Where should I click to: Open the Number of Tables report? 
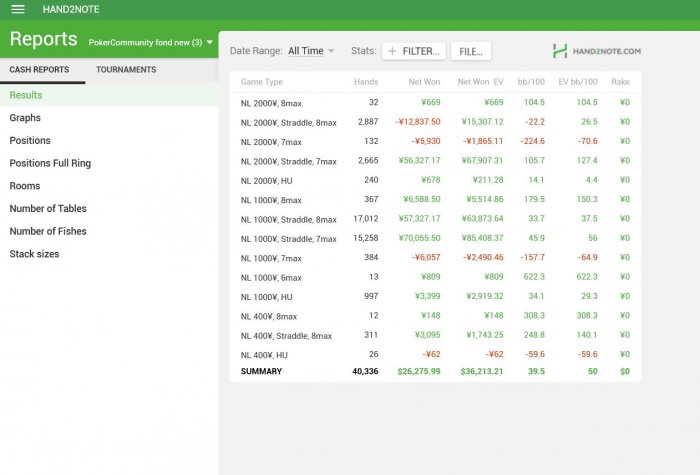tap(48, 209)
